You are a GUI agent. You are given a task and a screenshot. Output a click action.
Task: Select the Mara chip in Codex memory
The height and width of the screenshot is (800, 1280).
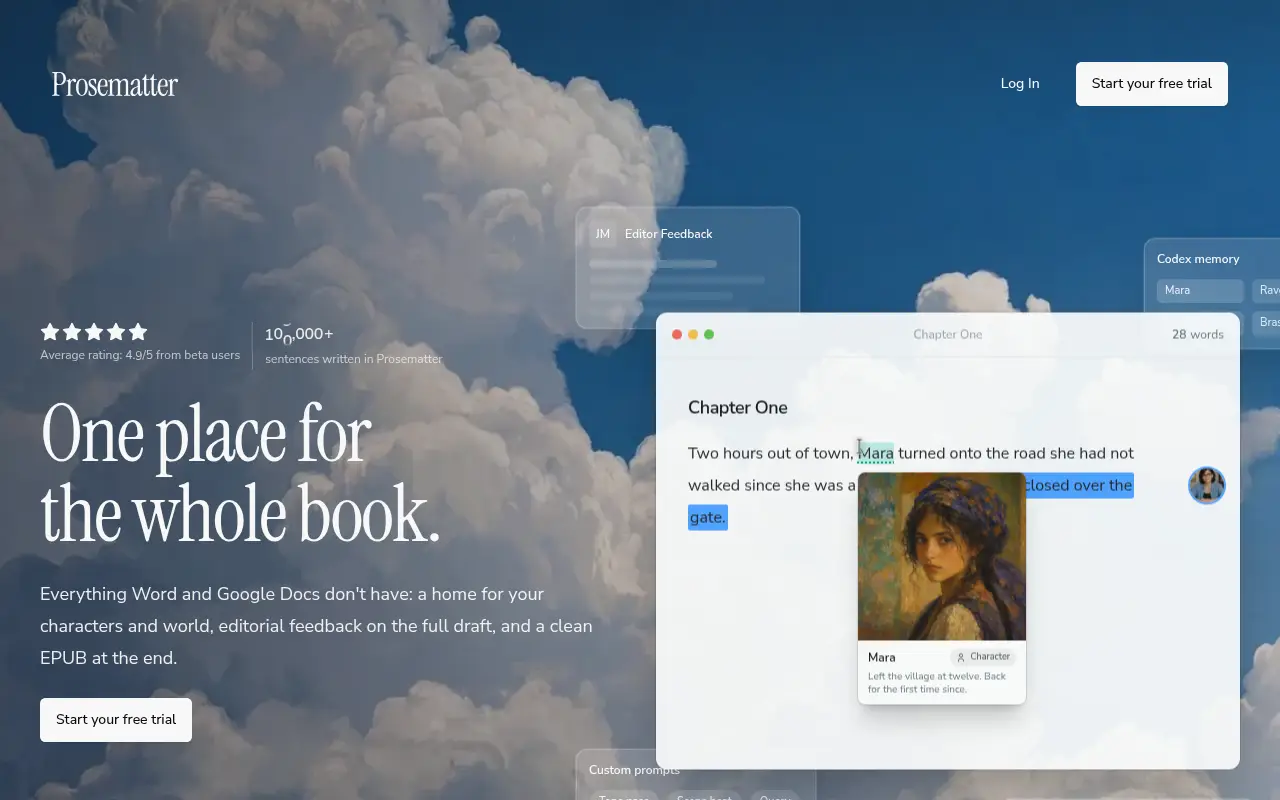(x=1200, y=290)
